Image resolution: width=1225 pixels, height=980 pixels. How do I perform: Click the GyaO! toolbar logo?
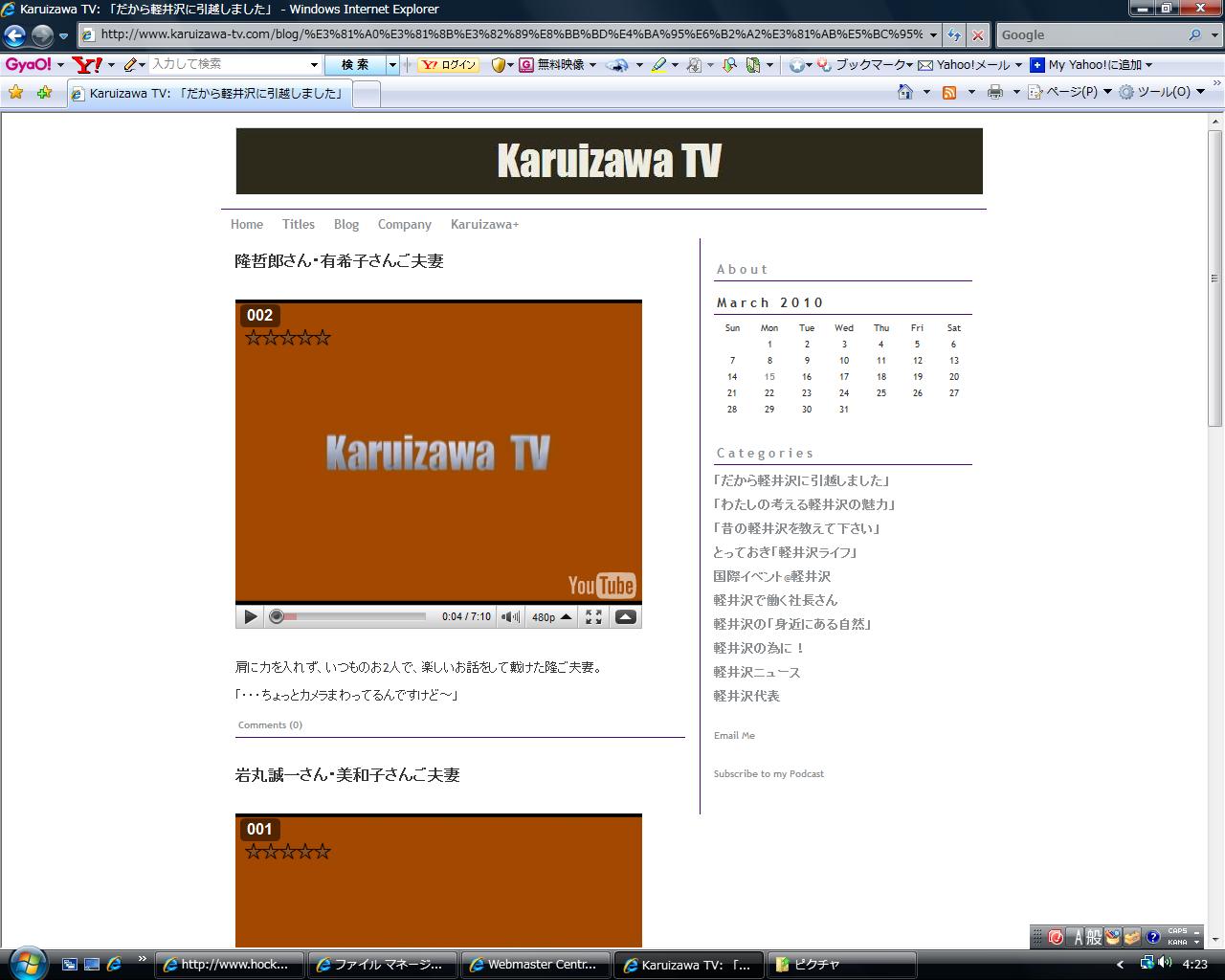(x=28, y=64)
